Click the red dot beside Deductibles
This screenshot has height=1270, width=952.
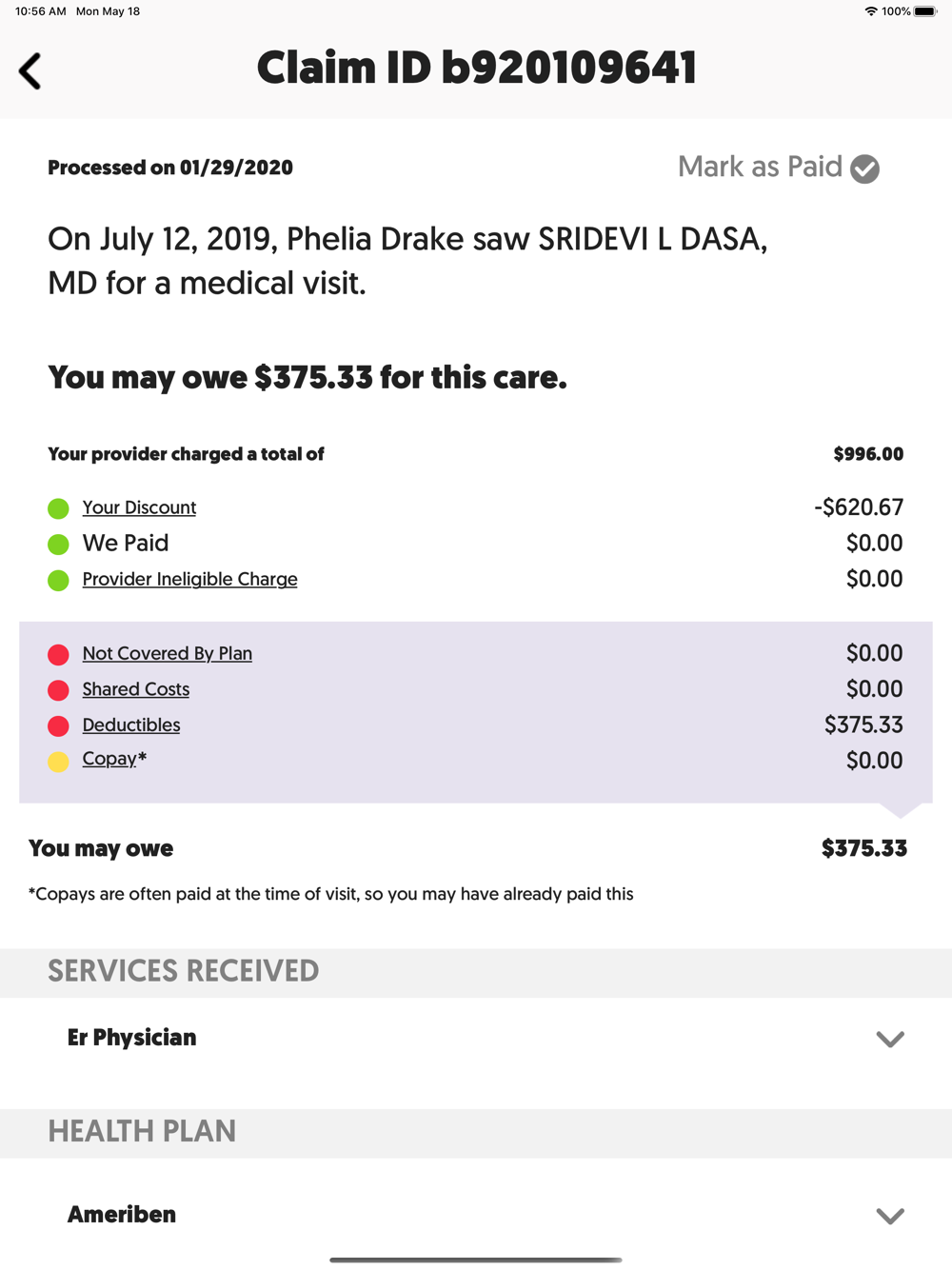(x=58, y=726)
